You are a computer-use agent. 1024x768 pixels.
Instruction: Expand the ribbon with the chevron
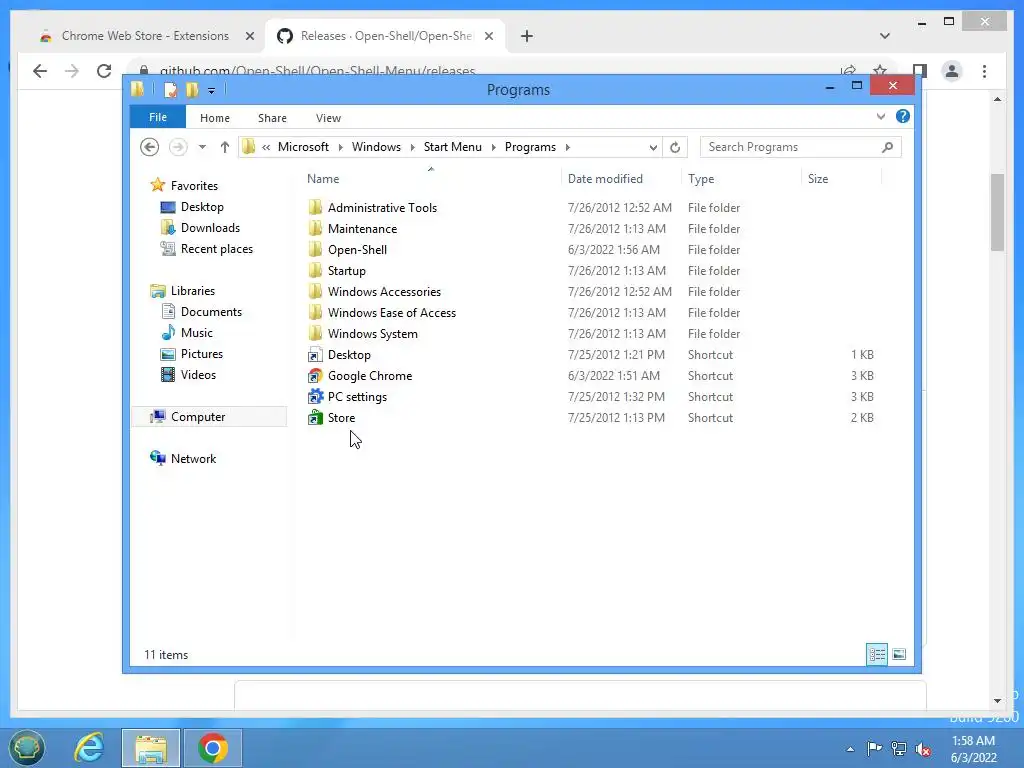[x=881, y=116]
